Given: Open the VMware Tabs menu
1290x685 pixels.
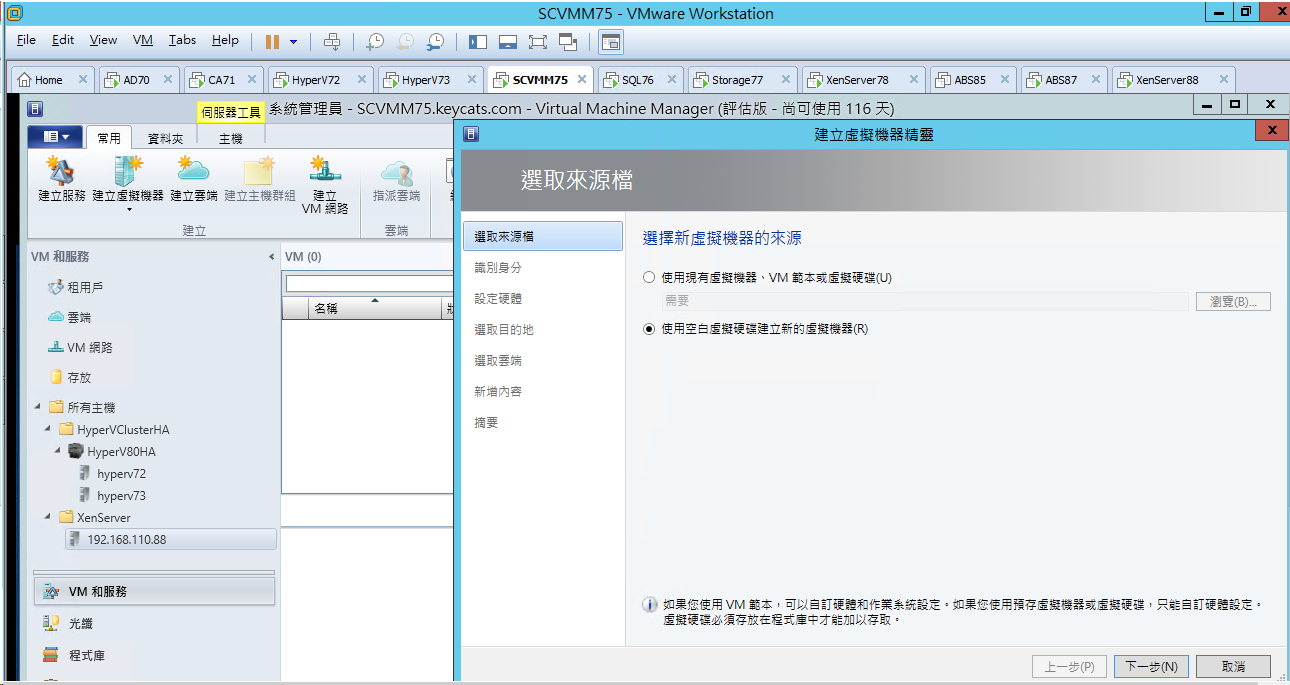Looking at the screenshot, I should (x=182, y=40).
